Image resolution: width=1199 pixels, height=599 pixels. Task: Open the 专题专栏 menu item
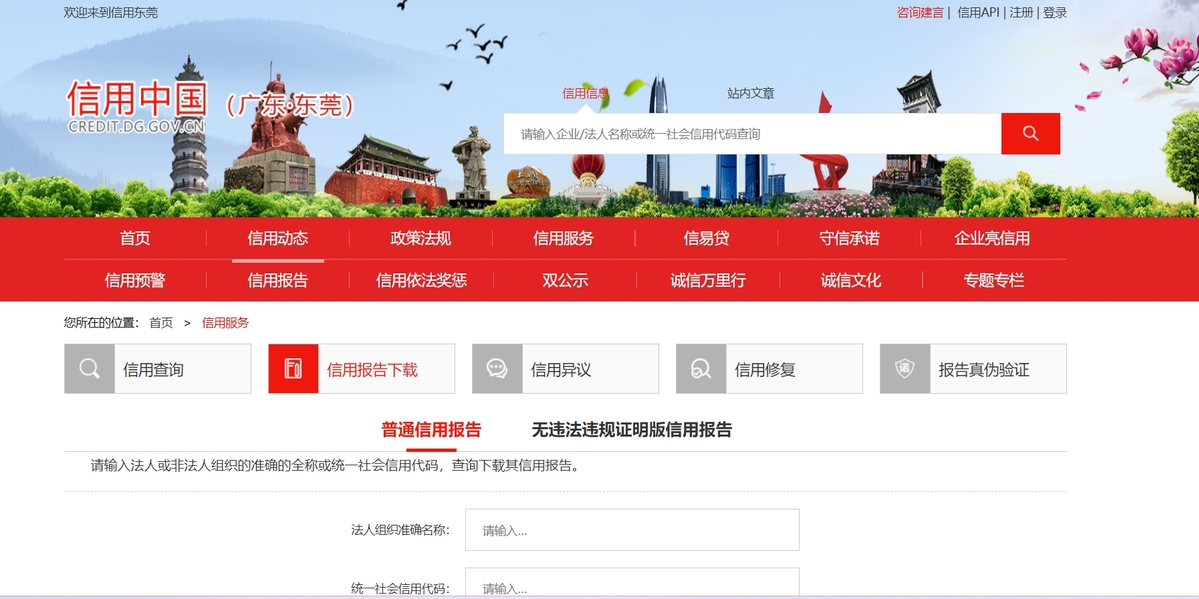pyautogui.click(x=993, y=280)
